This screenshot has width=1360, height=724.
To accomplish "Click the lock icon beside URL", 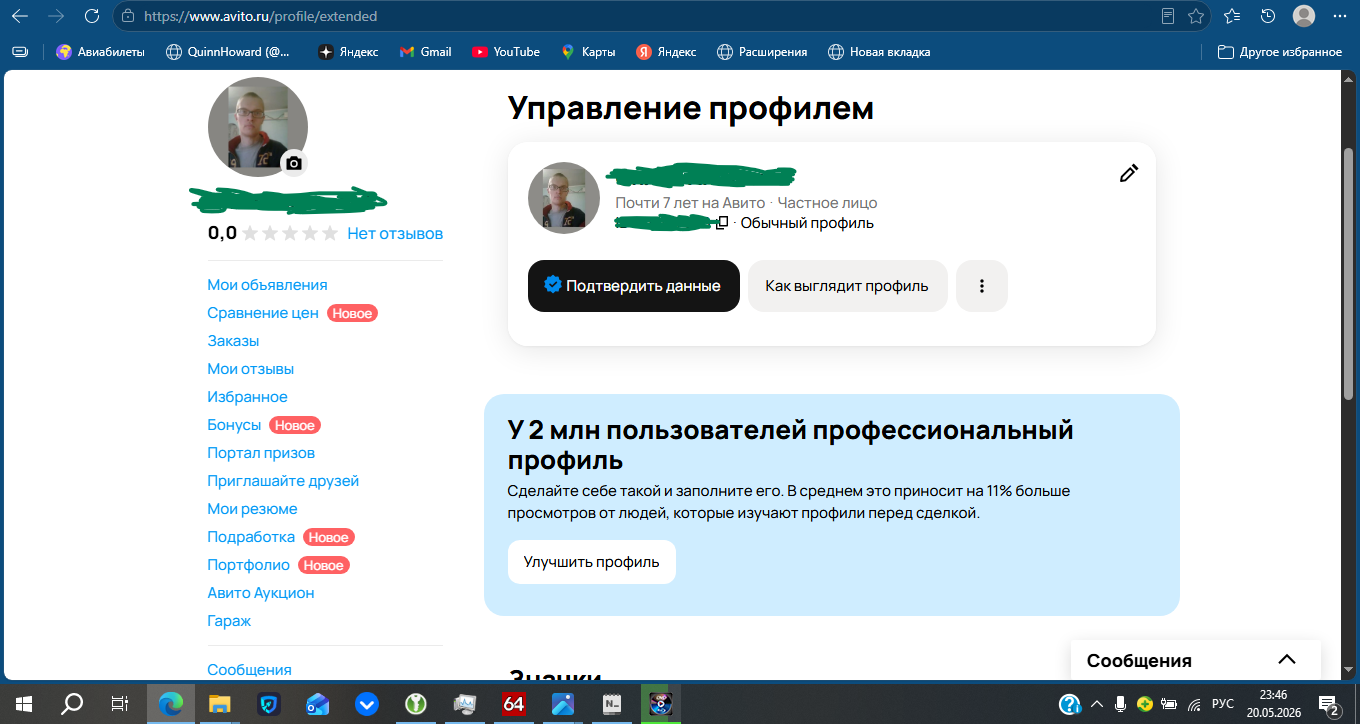I will point(126,16).
